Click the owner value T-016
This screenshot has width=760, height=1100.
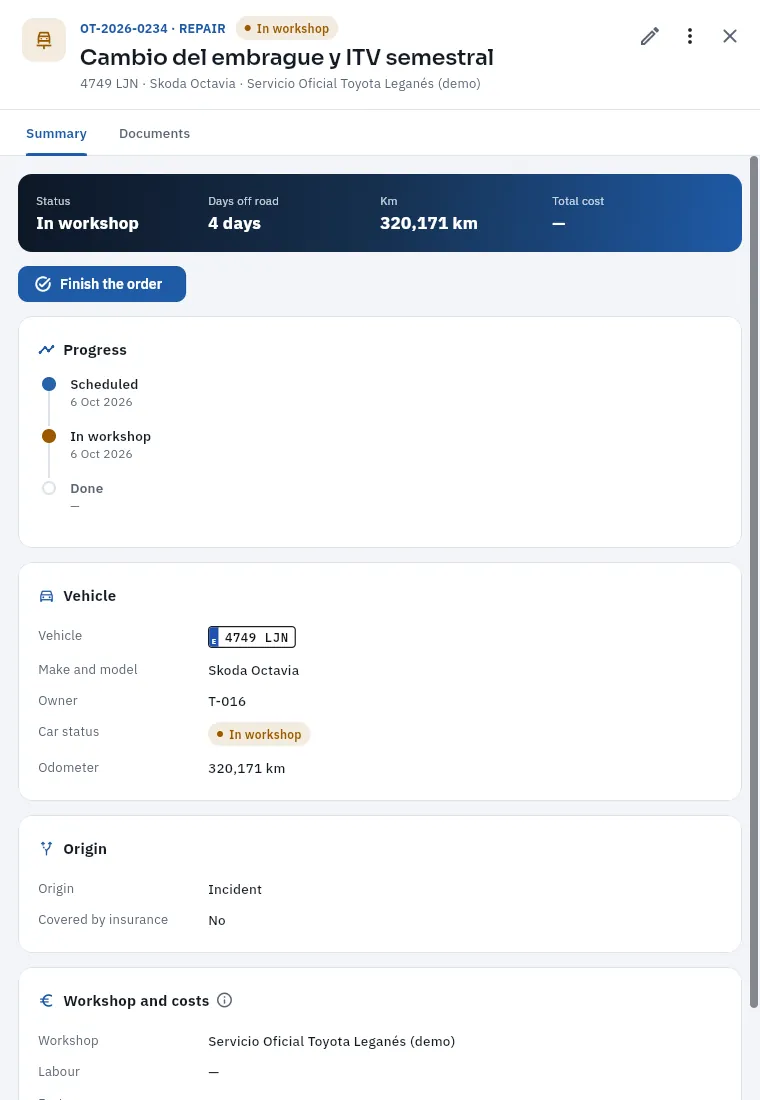click(x=227, y=701)
